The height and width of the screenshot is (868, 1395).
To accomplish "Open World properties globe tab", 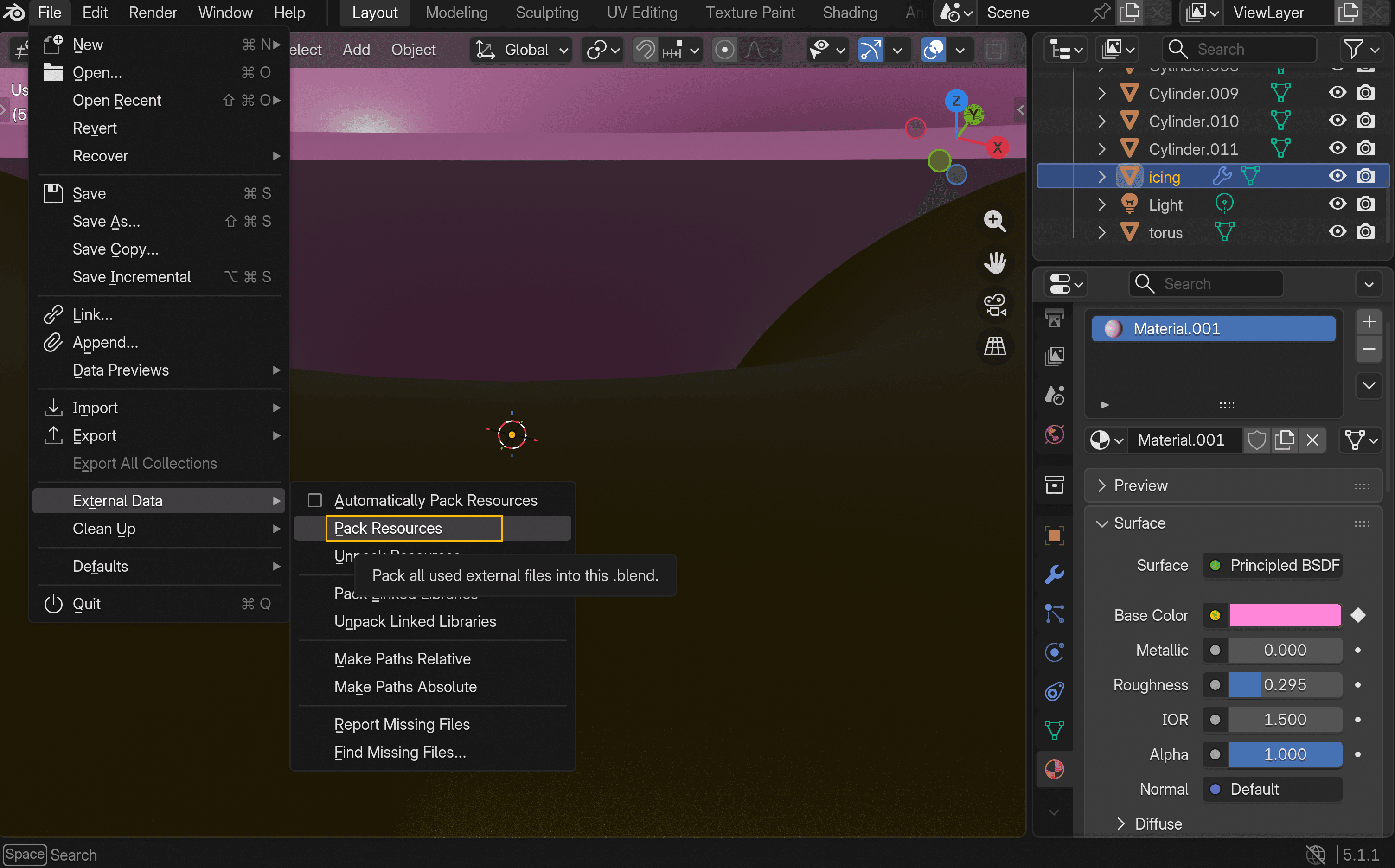I will [1054, 434].
